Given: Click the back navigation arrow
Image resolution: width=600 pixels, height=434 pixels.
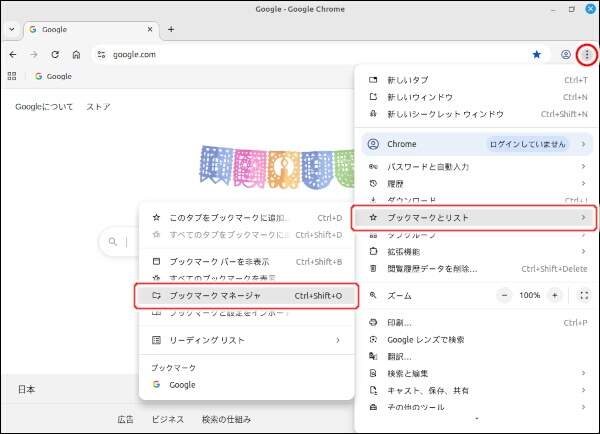Looking at the screenshot, I should pyautogui.click(x=13, y=55).
